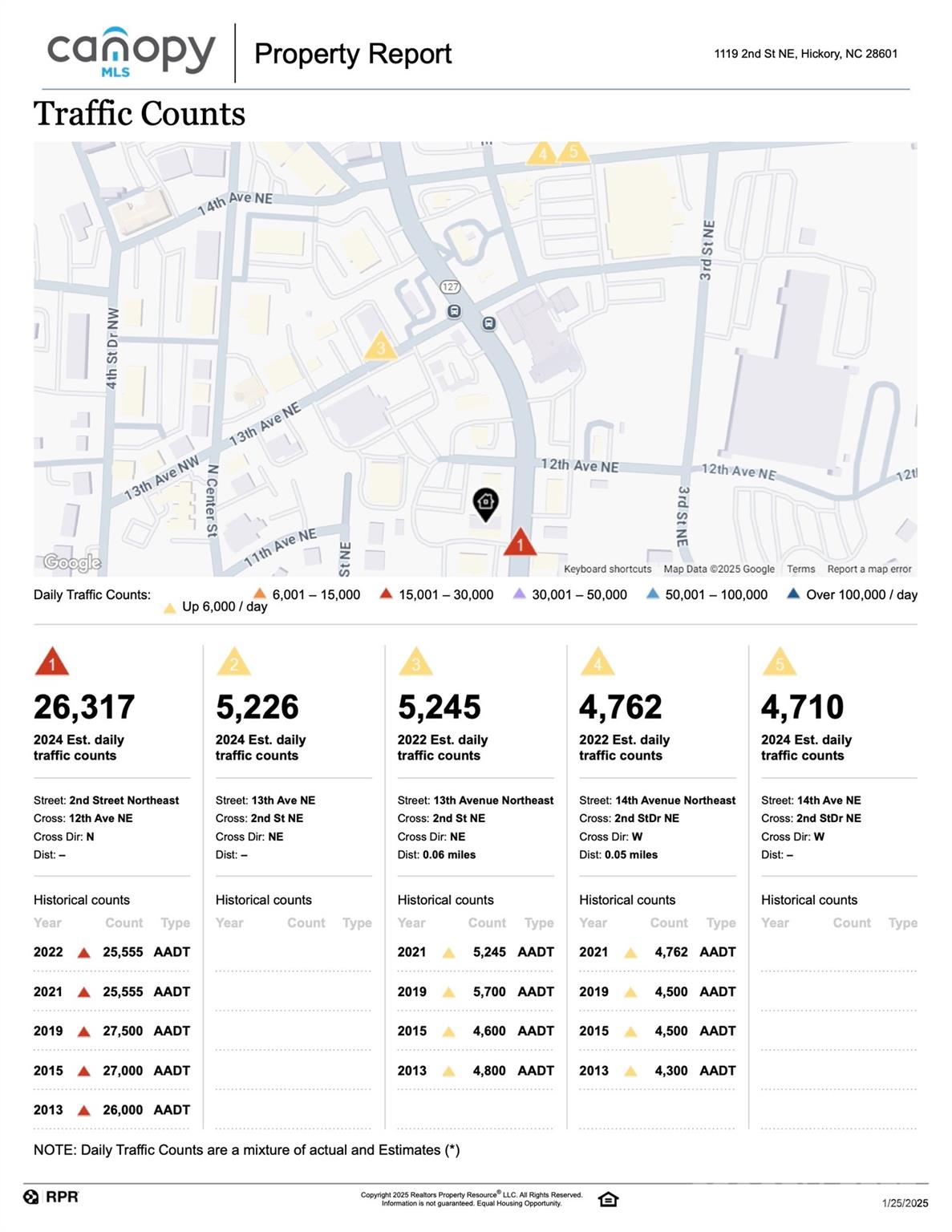Click the Canopy MLS logo
The height and width of the screenshot is (1232, 952).
(131, 52)
